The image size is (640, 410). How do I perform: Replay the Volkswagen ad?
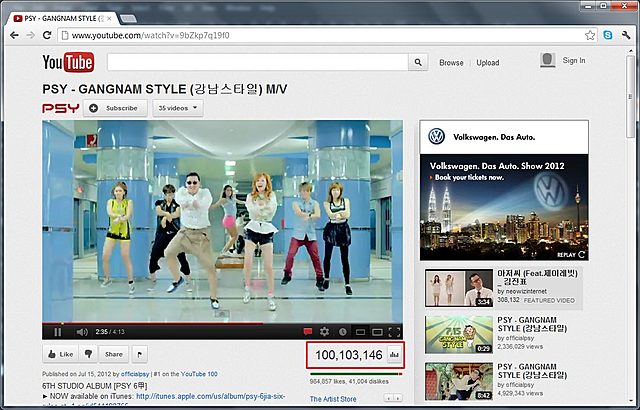tap(571, 255)
